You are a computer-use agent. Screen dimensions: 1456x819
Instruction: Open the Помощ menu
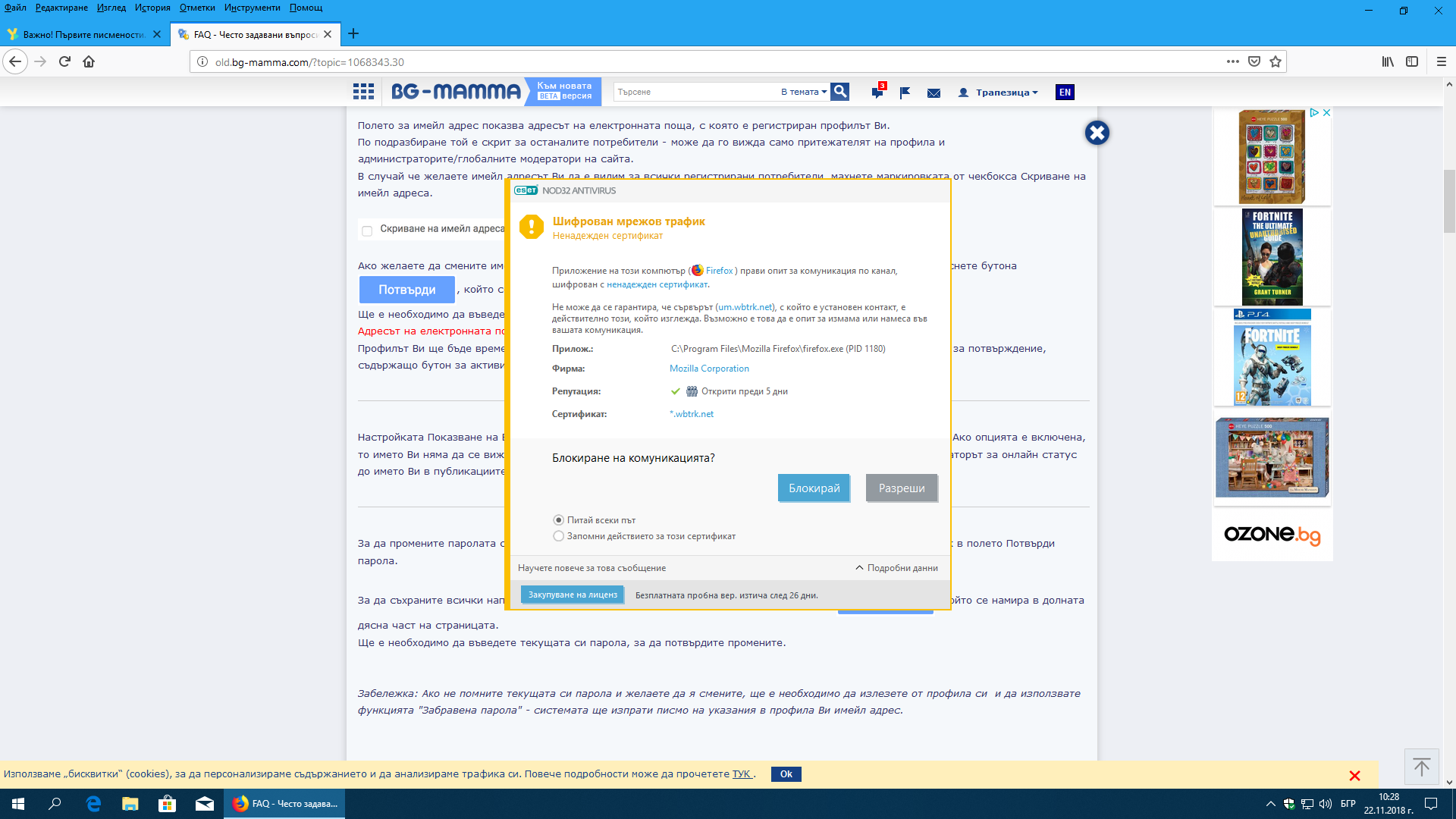click(306, 8)
